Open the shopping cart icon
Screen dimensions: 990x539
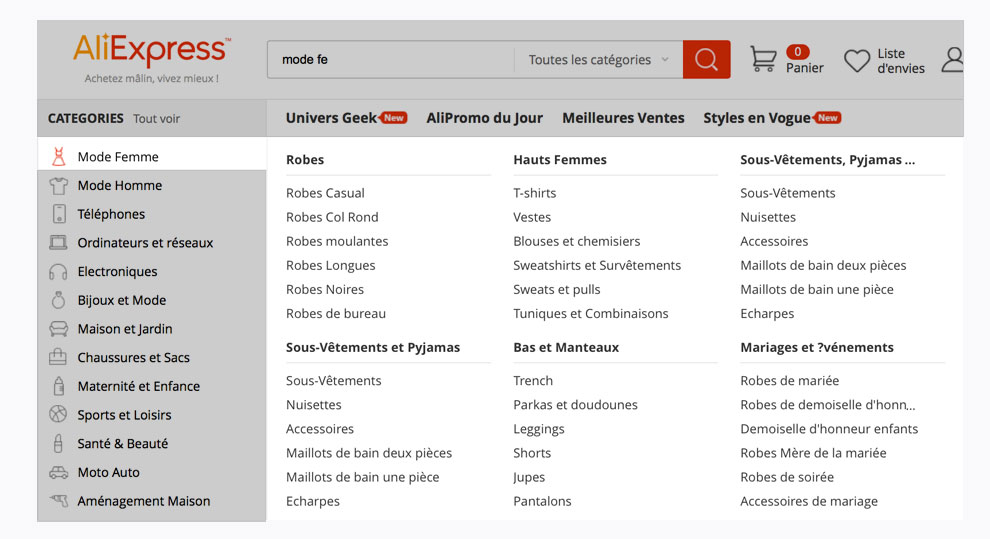pos(763,60)
